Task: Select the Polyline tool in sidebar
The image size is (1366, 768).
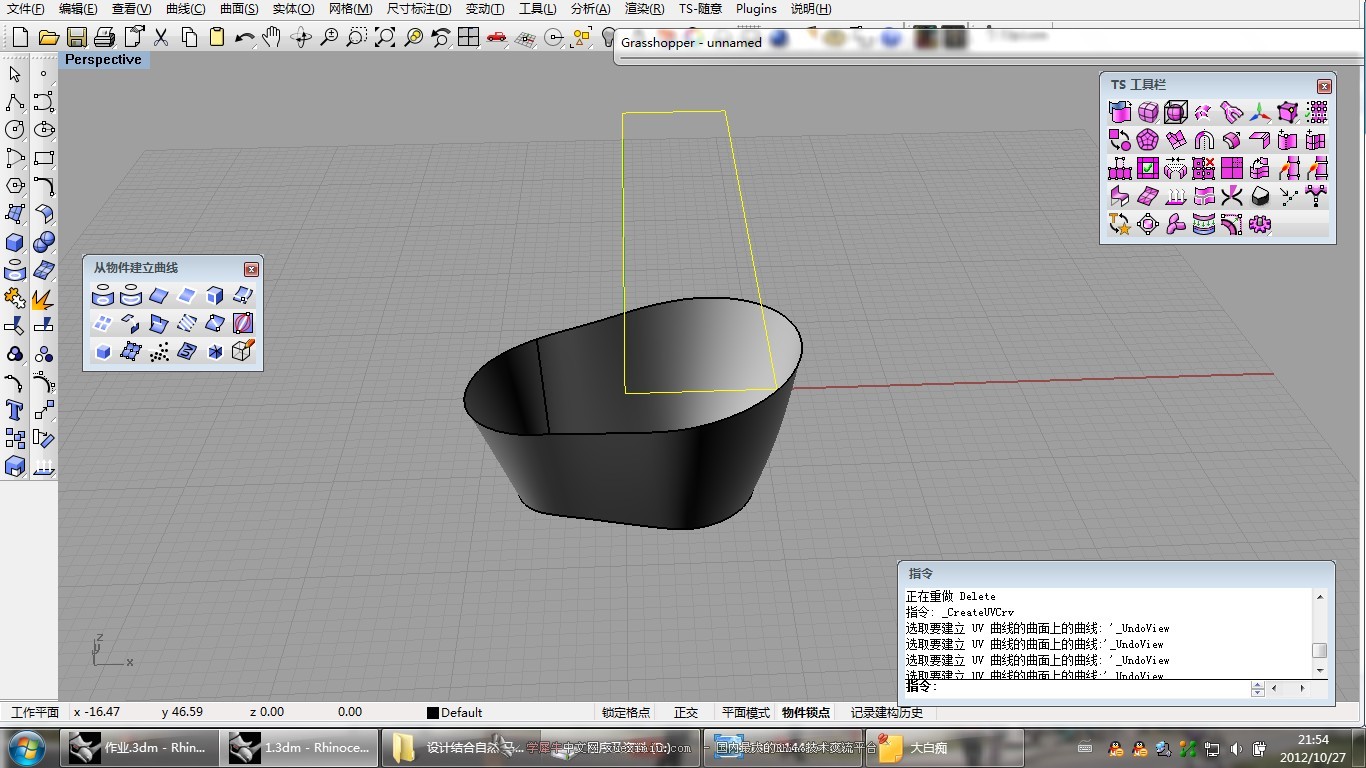Action: [15, 102]
